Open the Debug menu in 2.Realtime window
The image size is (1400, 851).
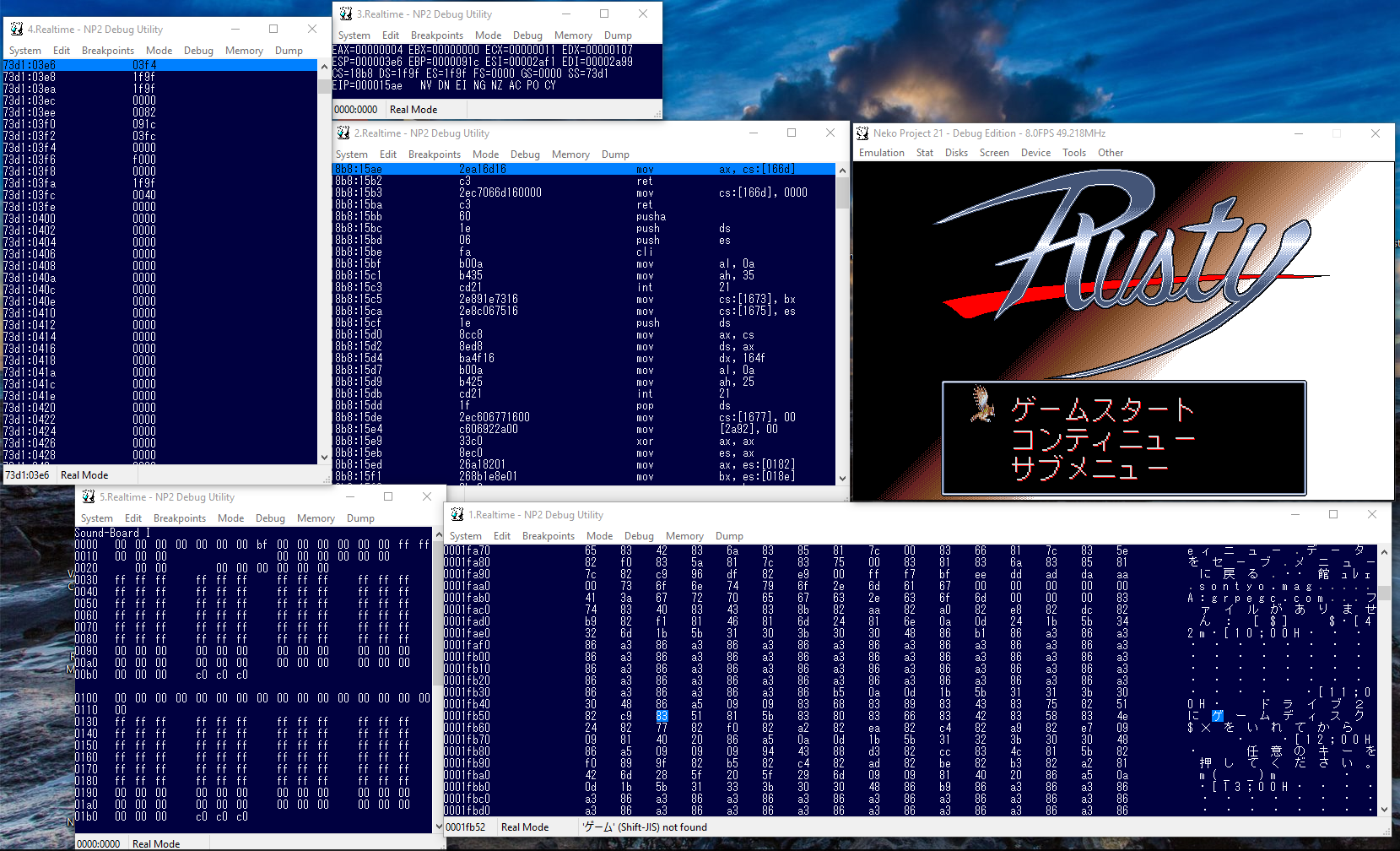tap(525, 154)
